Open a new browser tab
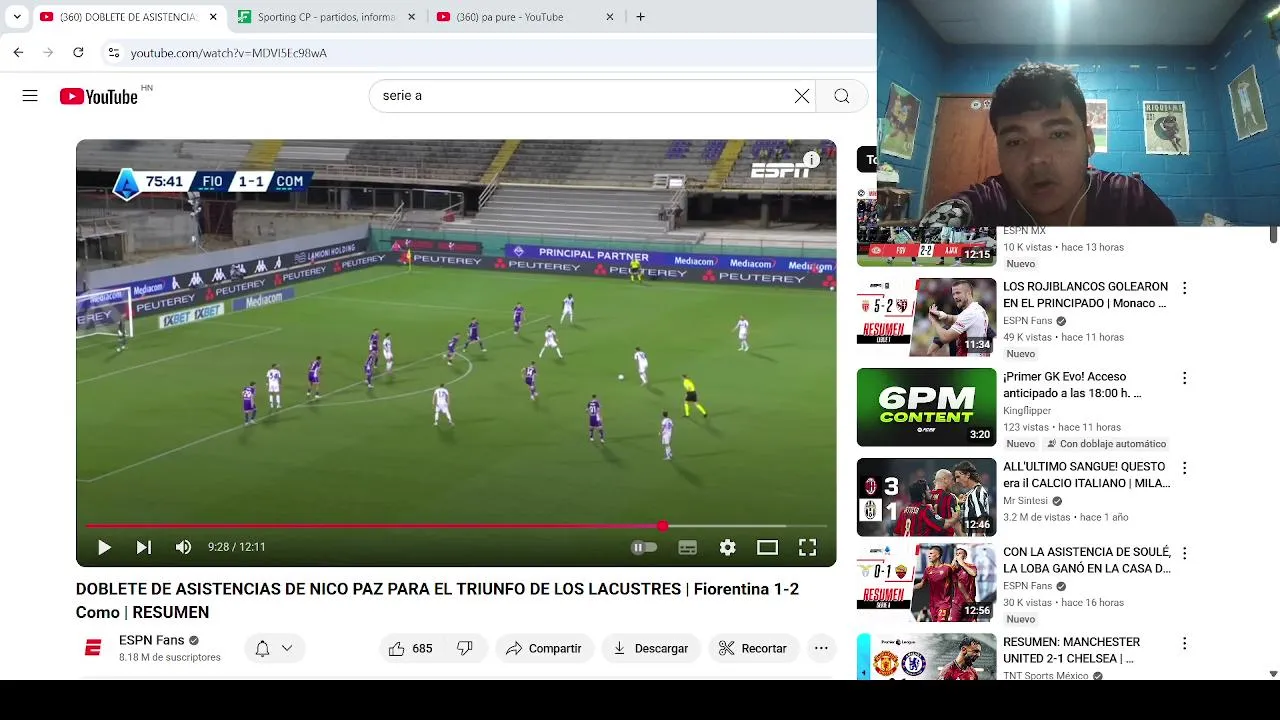 pos(640,17)
